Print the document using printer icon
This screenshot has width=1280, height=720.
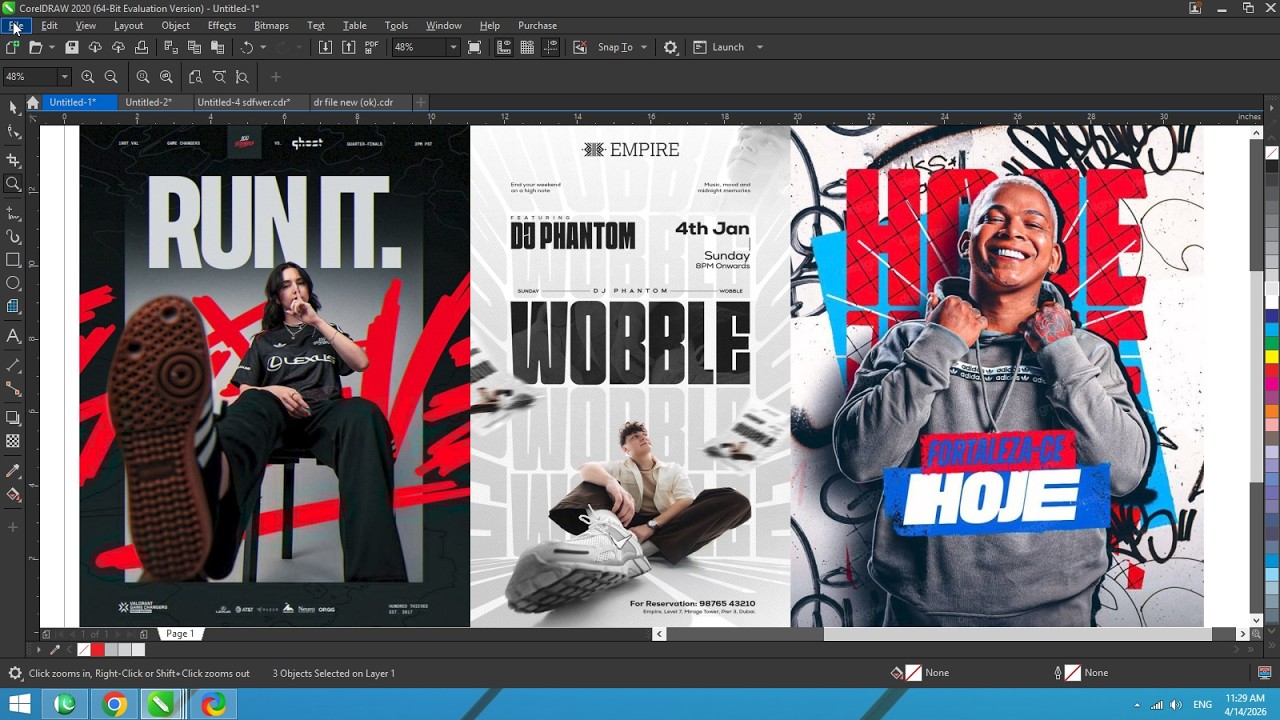point(141,47)
